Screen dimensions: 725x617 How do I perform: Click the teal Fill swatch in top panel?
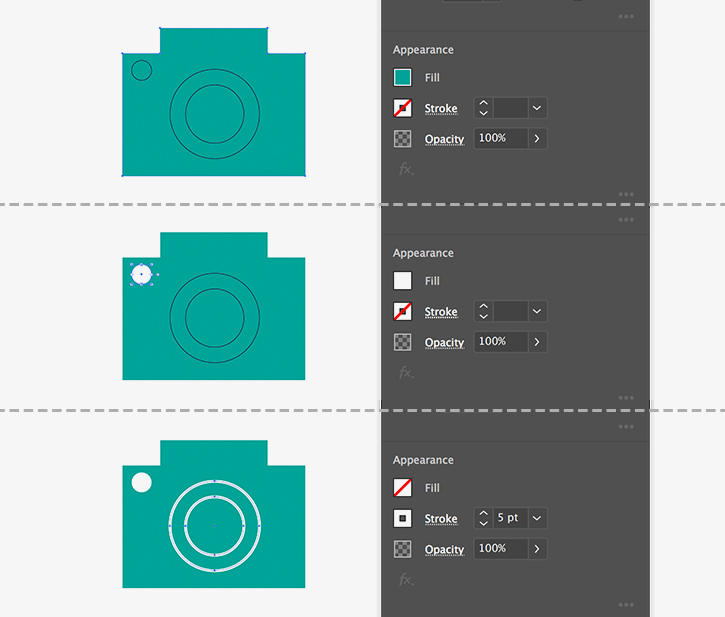pos(402,77)
